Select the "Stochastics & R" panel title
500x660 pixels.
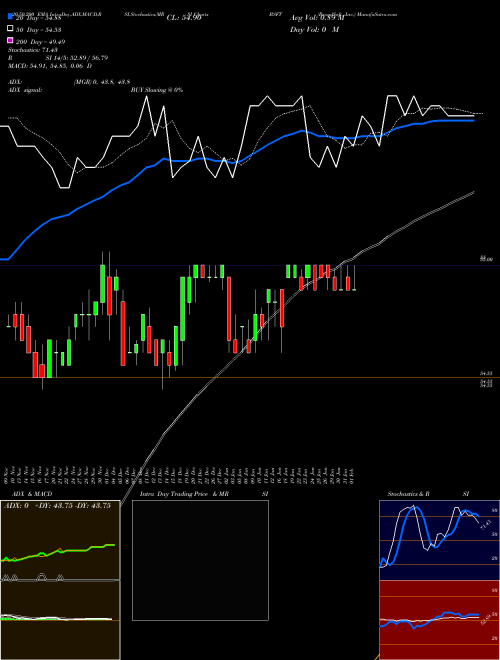408,494
